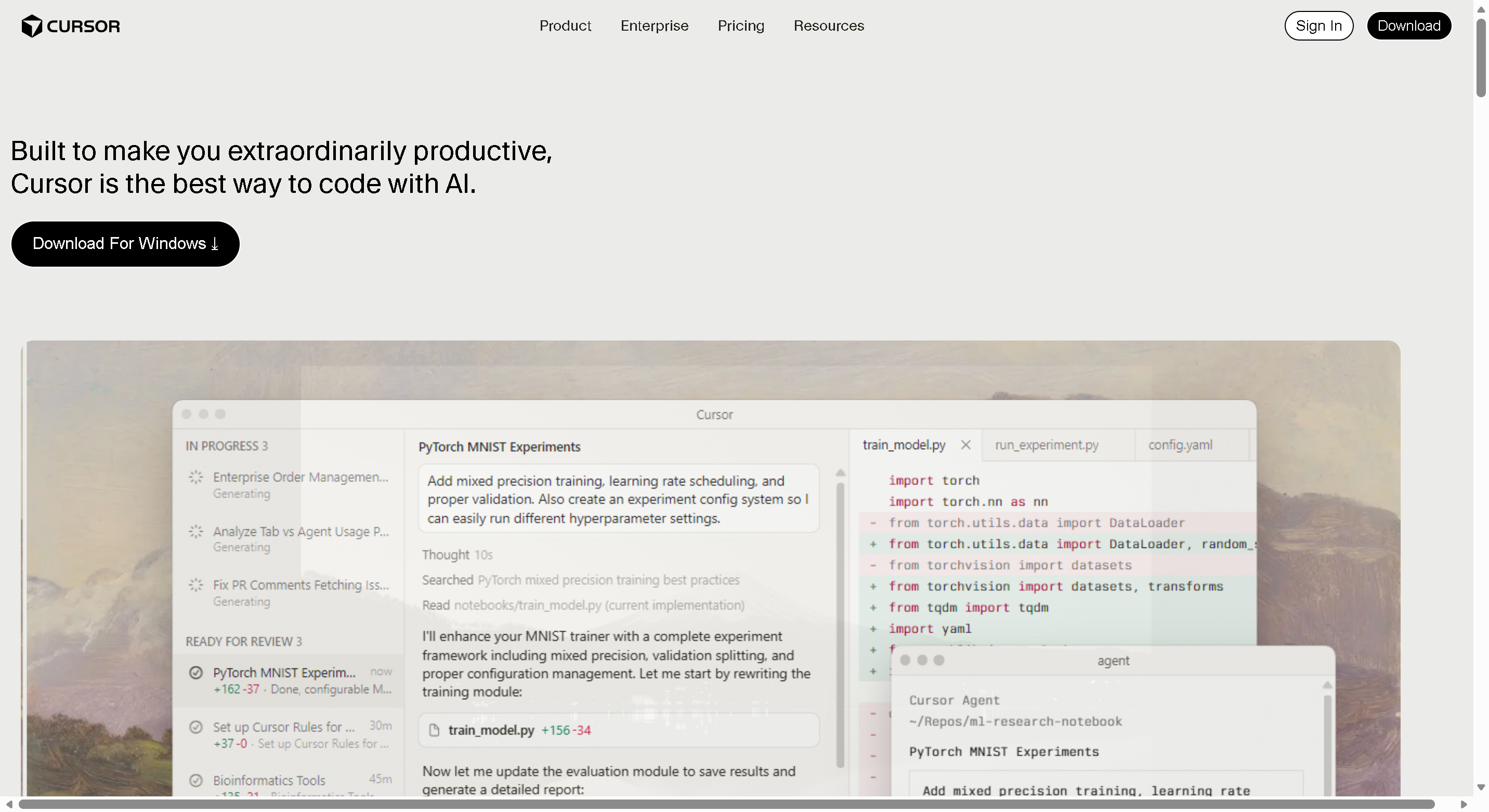Click the Sign In button
The height and width of the screenshot is (812, 1489).
tap(1318, 25)
